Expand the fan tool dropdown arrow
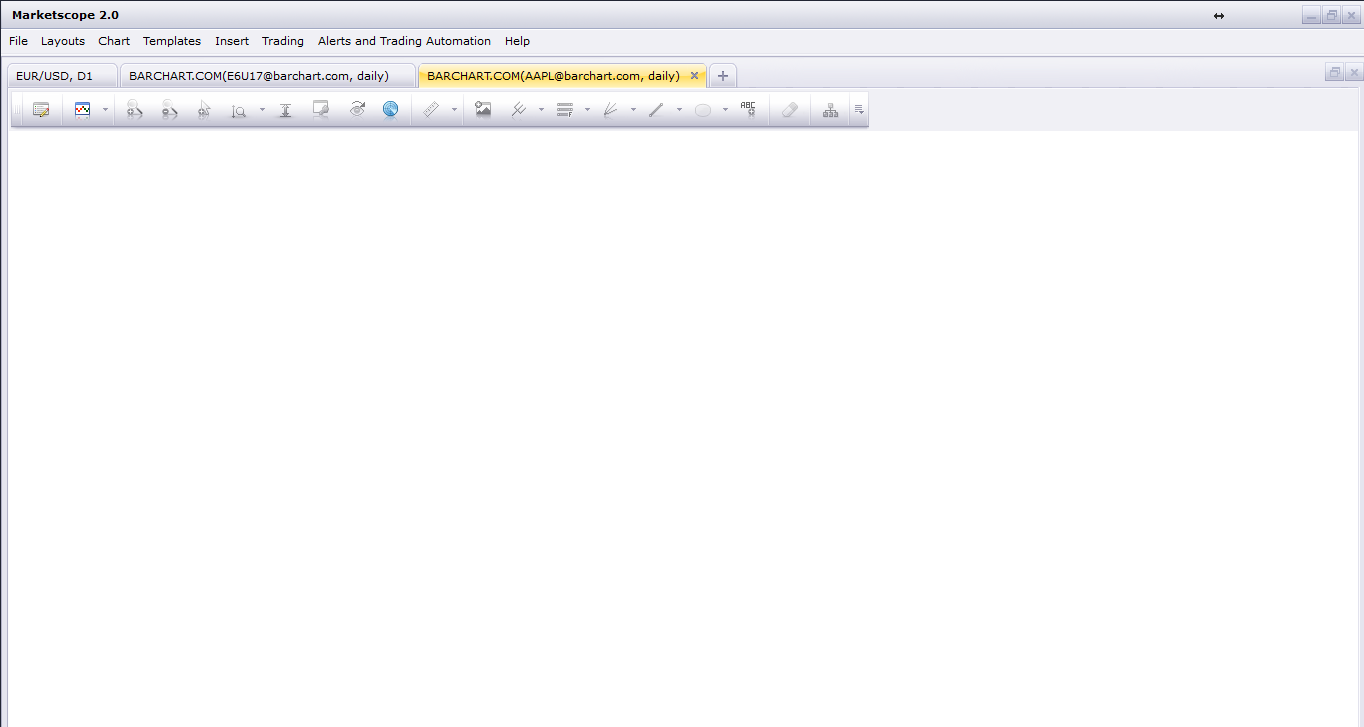This screenshot has height=727, width=1364. [x=633, y=110]
